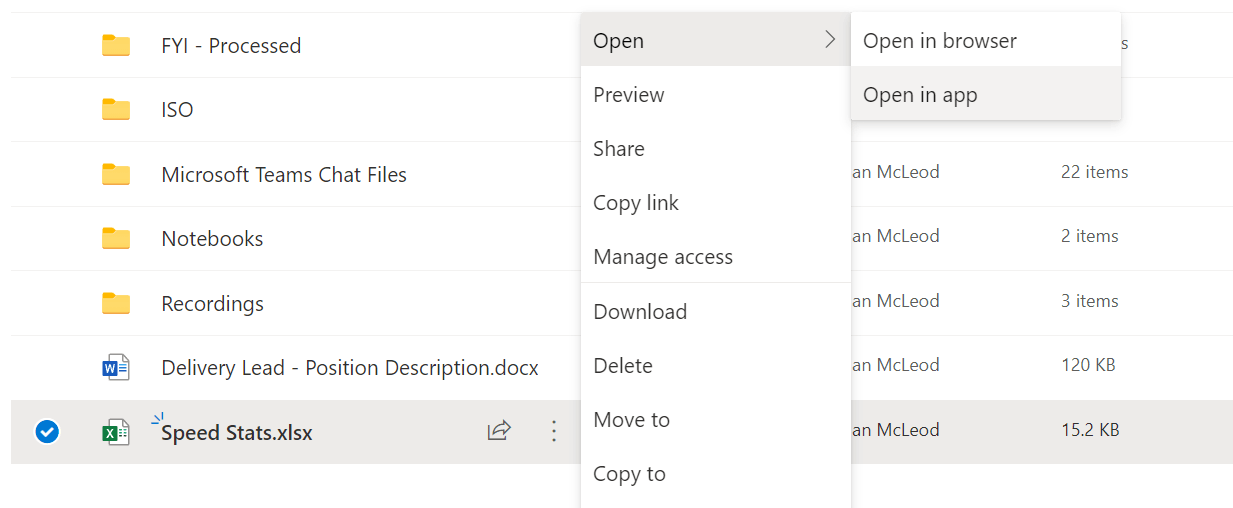Image resolution: width=1233 pixels, height=508 pixels.
Task: Choose Copy link from context menu
Action: click(x=635, y=203)
